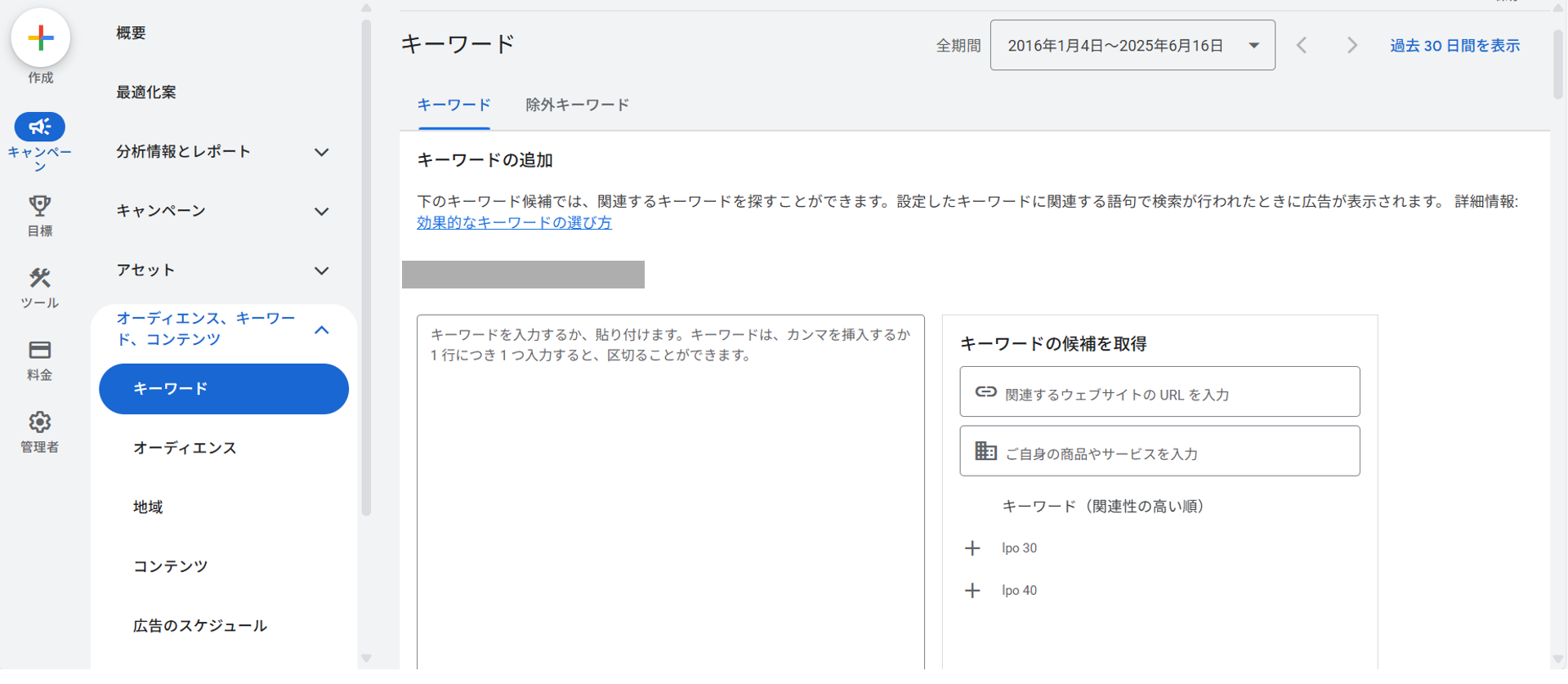Select 地域 in the side menu
The width and height of the screenshot is (1568, 684).
(x=148, y=507)
